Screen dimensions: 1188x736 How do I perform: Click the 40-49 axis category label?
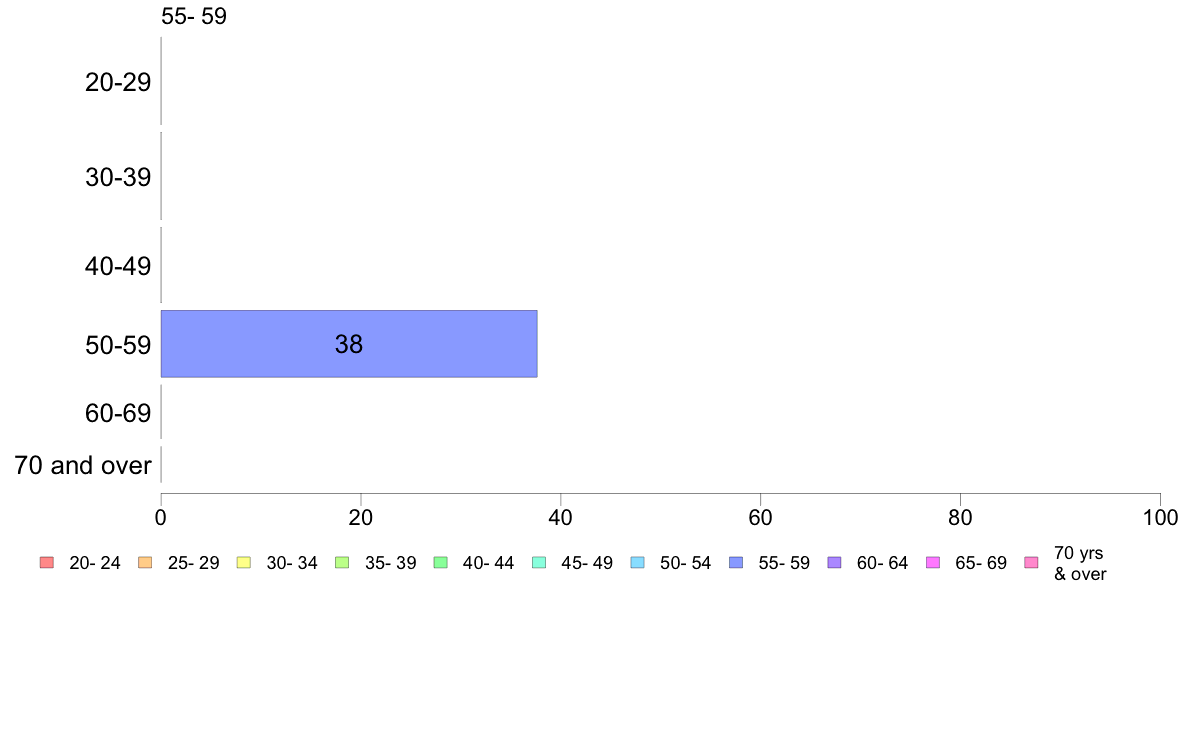[118, 266]
